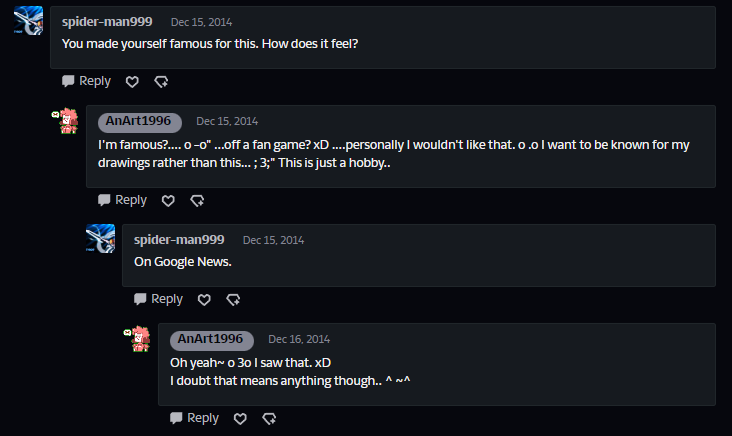
Task: Reply to the 'On Google News.' comment
Action: [158, 299]
